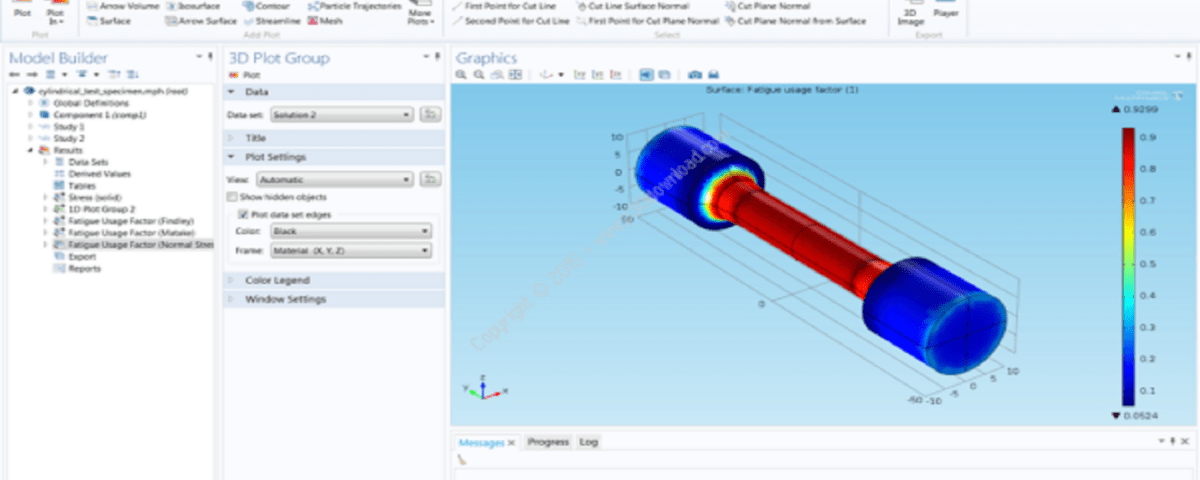Open the Frame dropdown
The height and width of the screenshot is (480, 1200).
349,250
